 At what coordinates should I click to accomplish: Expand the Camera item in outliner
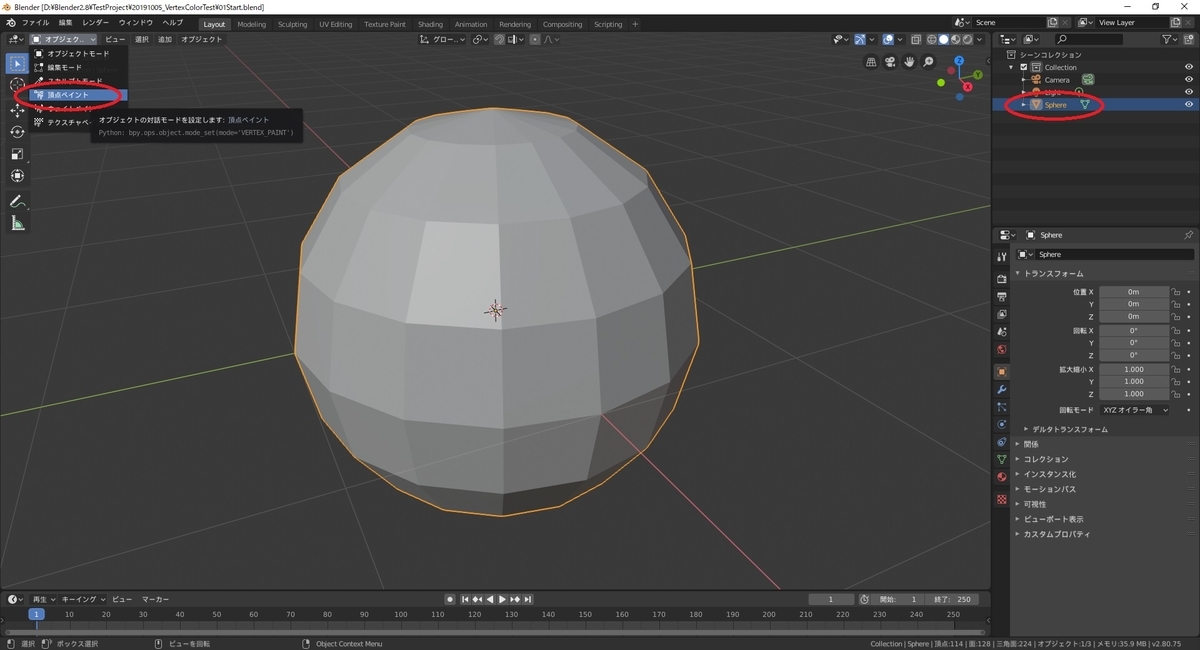1023,79
